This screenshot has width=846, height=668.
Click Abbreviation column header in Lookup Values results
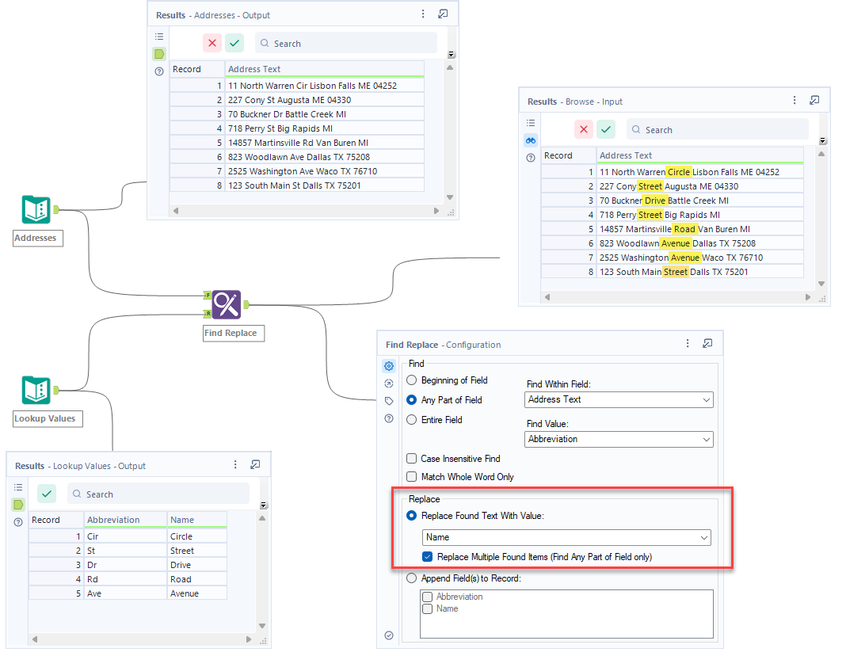[x=125, y=520]
